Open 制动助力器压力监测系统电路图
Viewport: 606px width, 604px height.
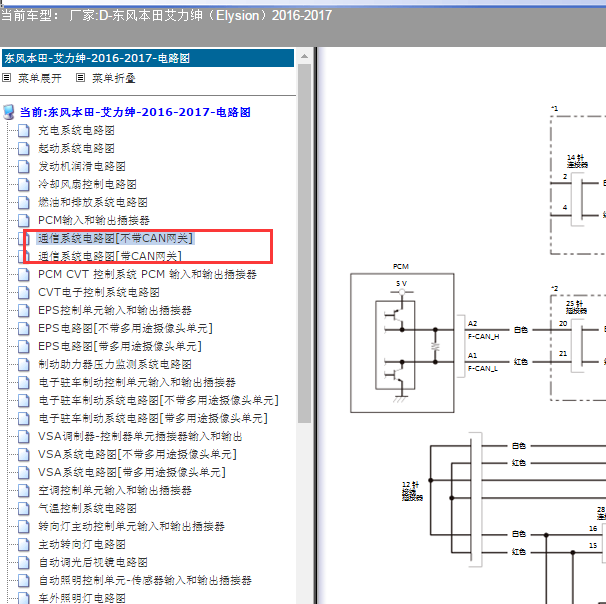pos(115,364)
